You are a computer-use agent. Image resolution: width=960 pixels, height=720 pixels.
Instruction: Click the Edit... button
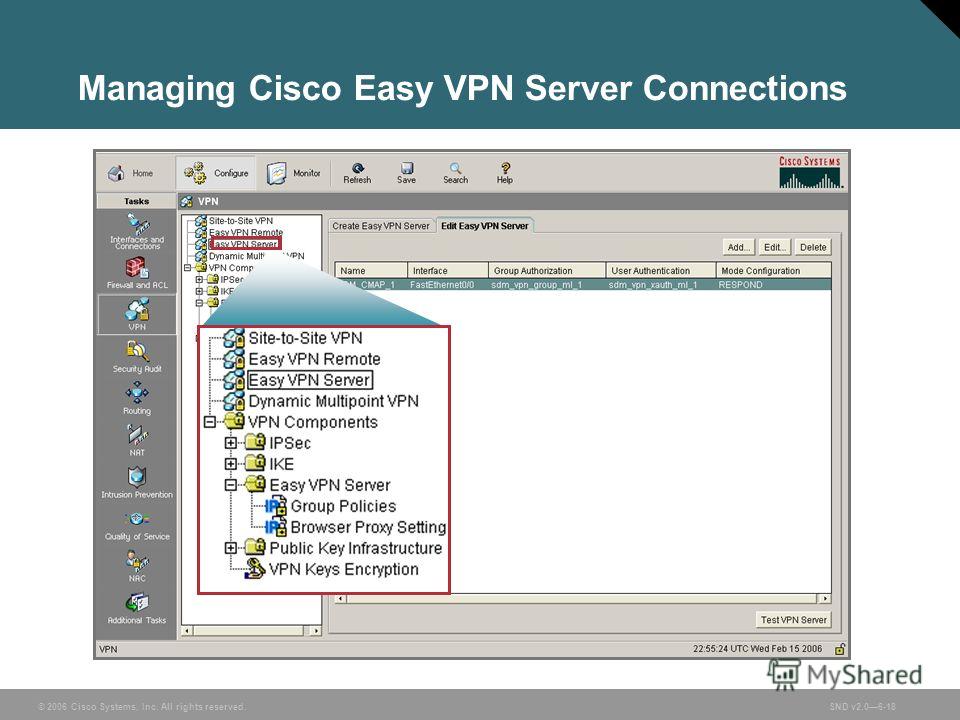[774, 247]
